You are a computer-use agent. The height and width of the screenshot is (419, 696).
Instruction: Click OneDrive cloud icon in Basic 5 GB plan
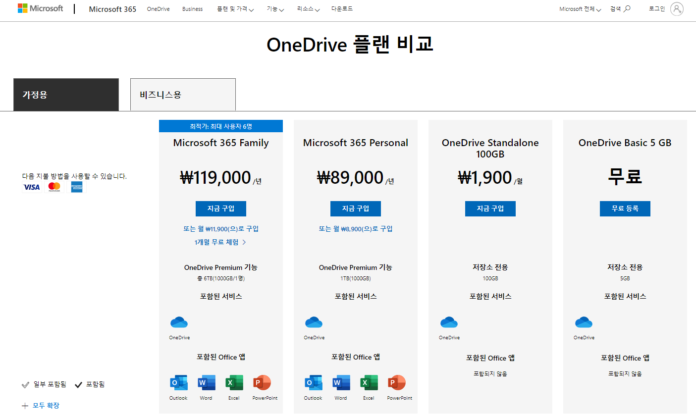pyautogui.click(x=583, y=322)
